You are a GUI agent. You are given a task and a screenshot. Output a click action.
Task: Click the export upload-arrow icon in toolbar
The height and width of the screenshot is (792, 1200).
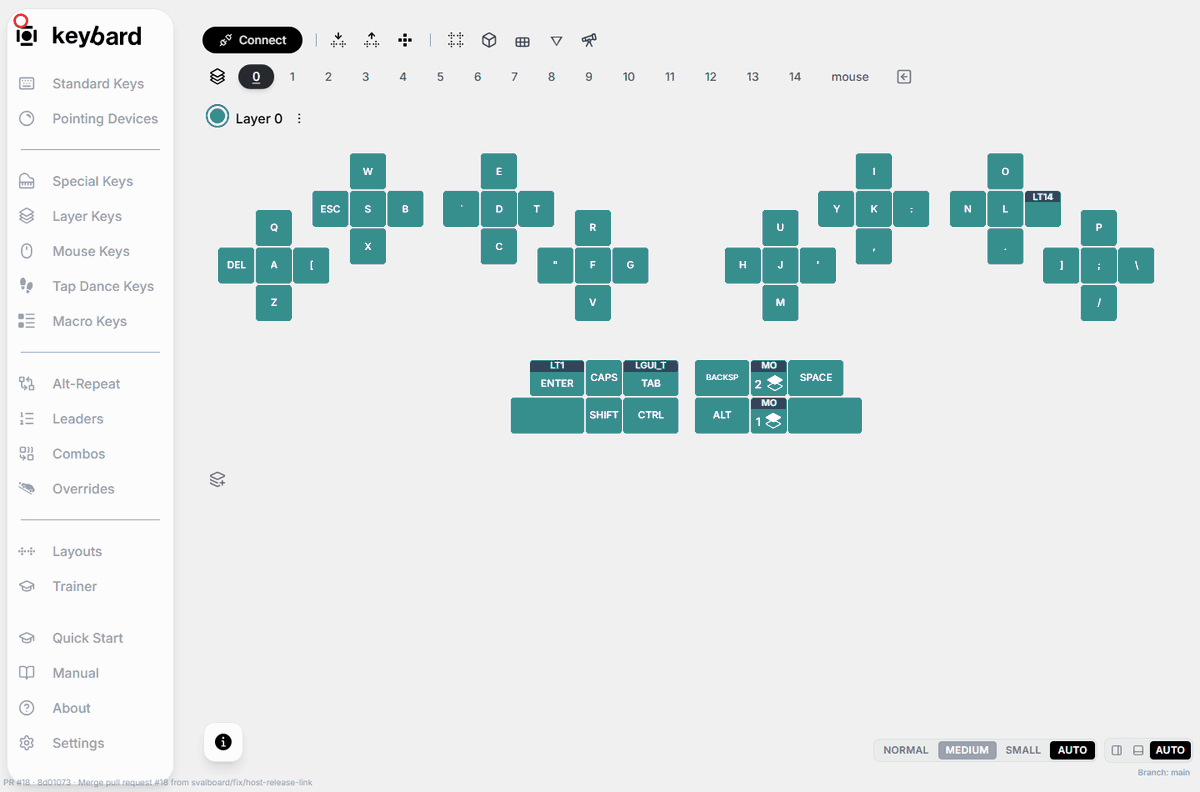click(371, 40)
